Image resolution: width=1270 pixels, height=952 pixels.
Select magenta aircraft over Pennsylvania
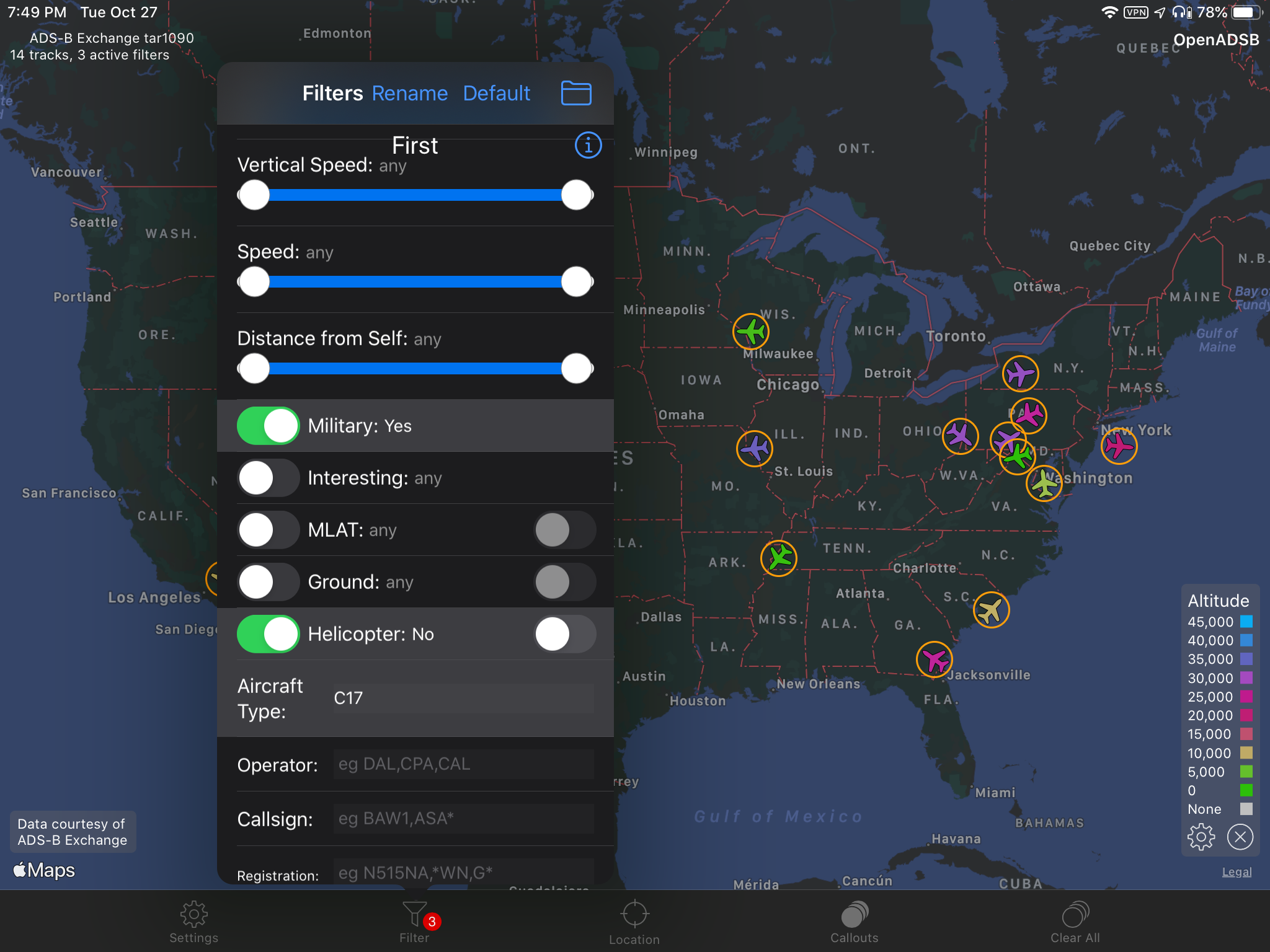click(x=1029, y=415)
